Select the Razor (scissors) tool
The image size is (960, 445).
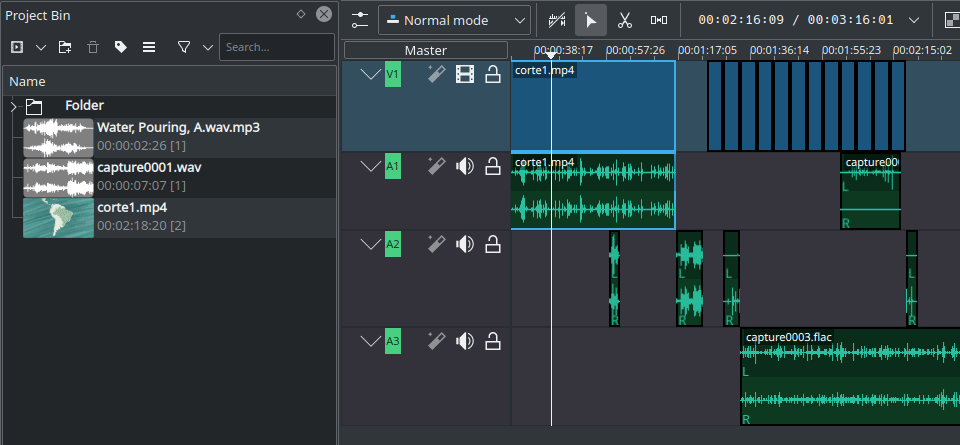coord(624,20)
